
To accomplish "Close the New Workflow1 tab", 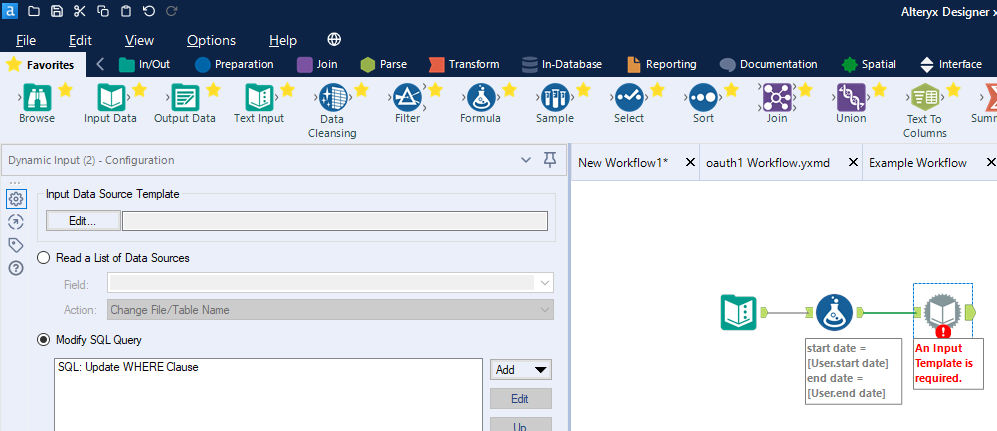I will coord(689,163).
